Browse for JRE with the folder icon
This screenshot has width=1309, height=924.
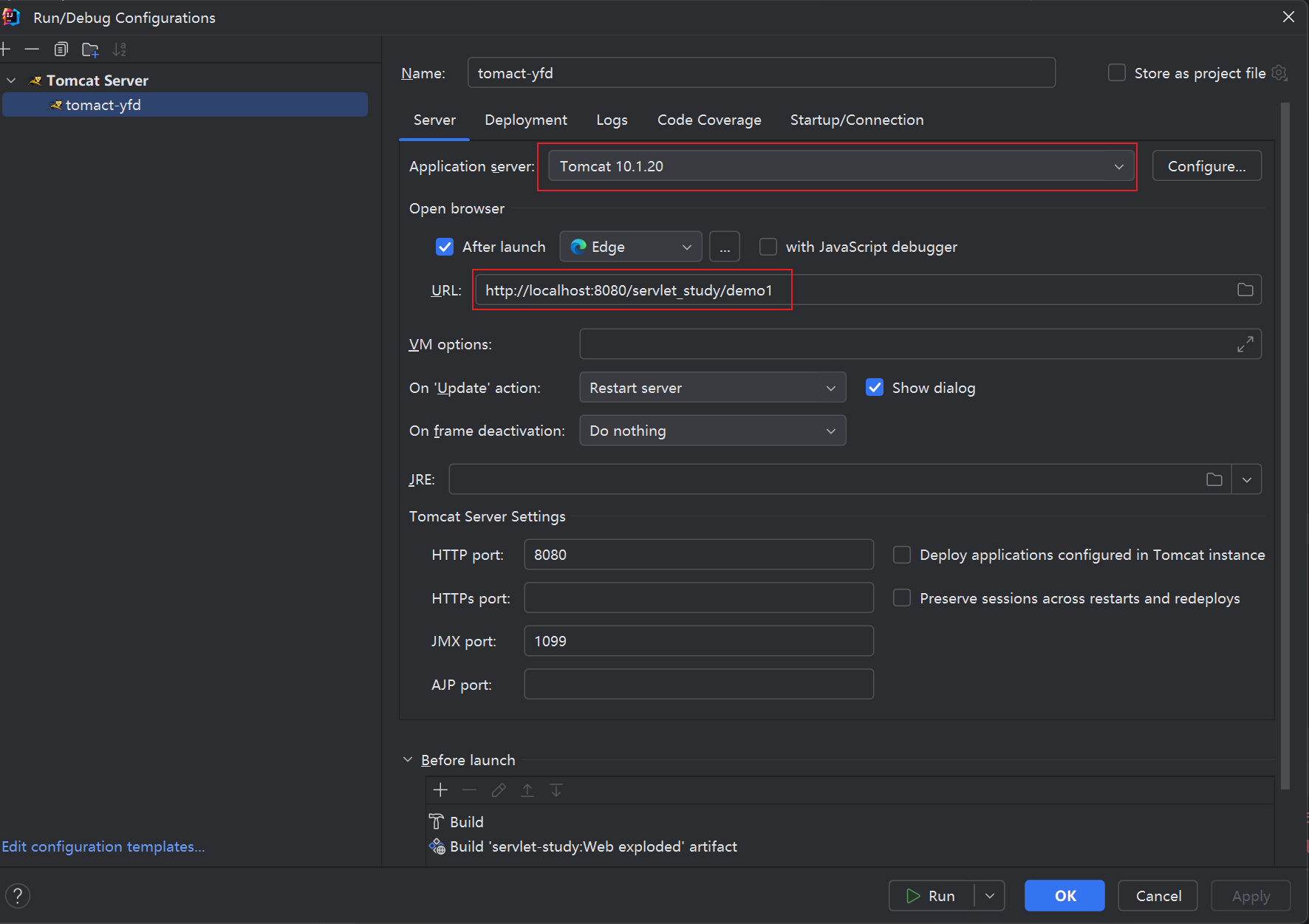tap(1214, 479)
